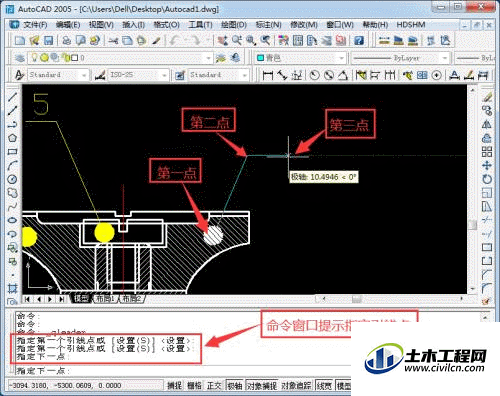This screenshot has height=396, width=500.
Task: Toggle the layer 0 on/off lightbulb
Action: tap(34, 58)
